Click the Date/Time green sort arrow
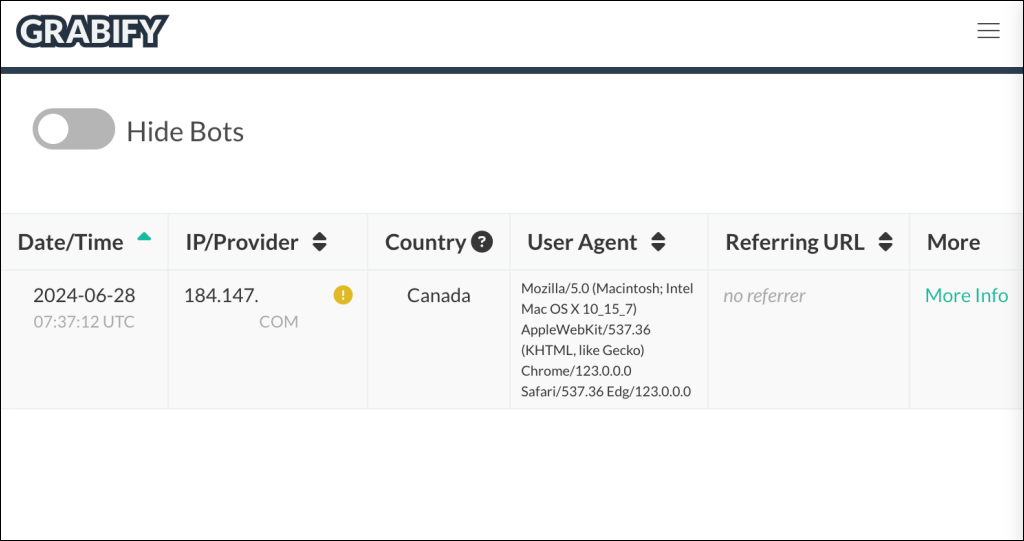This screenshot has height=541, width=1024. pyautogui.click(x=144, y=237)
